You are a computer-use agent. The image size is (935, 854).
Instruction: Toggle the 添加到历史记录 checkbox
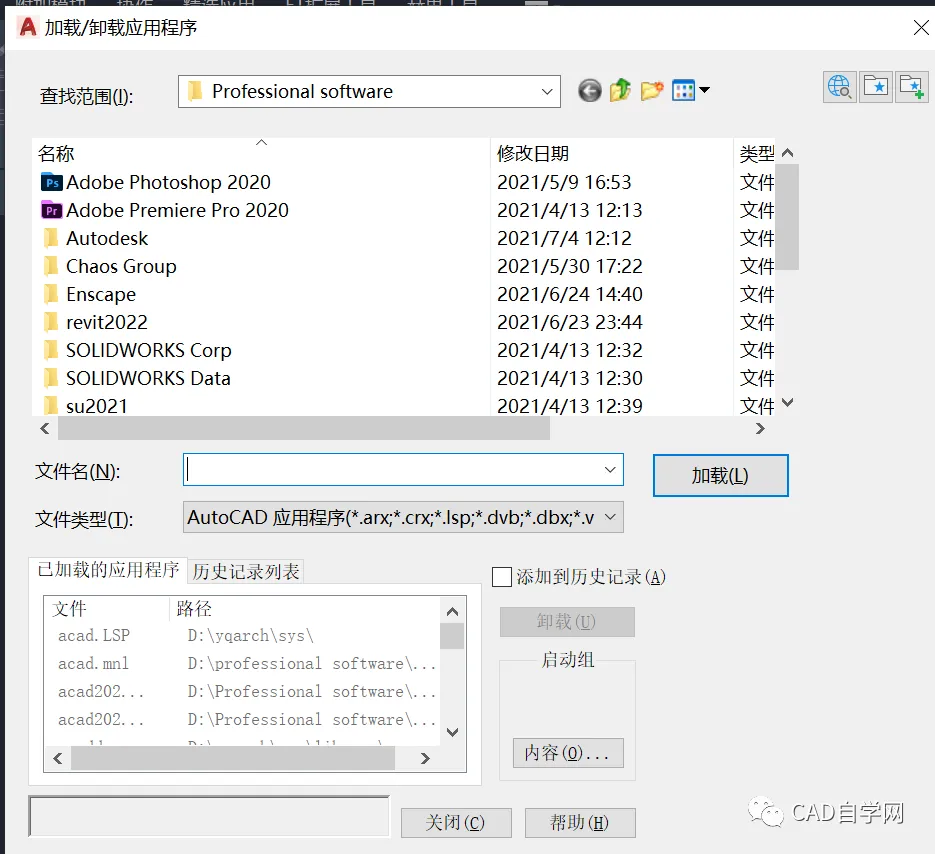(501, 577)
